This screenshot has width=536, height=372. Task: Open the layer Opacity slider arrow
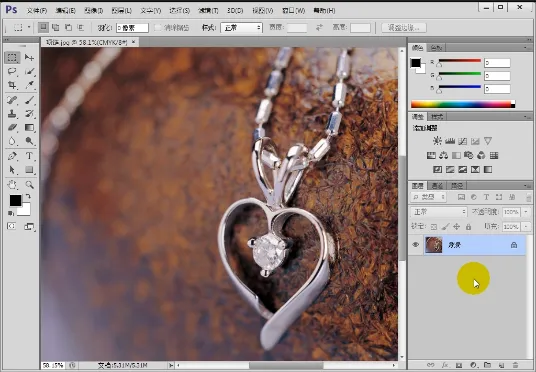(526, 212)
